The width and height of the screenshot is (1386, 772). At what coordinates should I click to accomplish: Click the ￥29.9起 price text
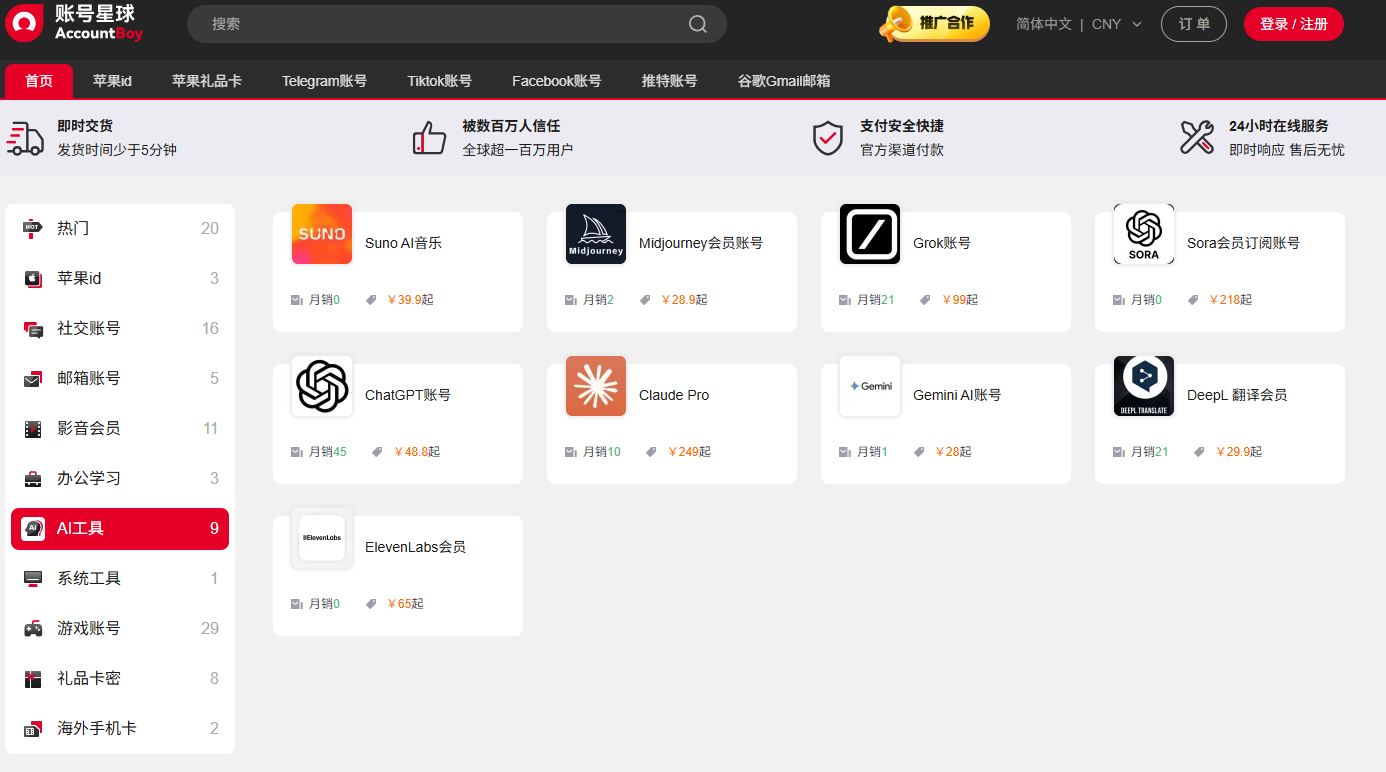(x=1239, y=452)
